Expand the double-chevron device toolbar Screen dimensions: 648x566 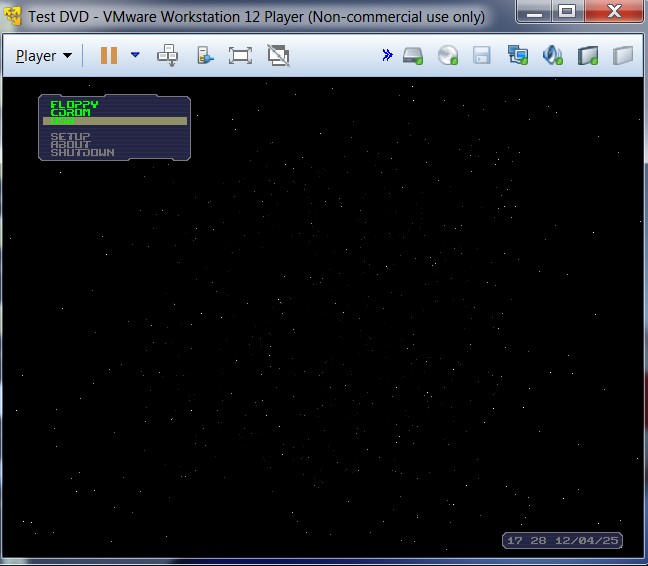tap(387, 56)
